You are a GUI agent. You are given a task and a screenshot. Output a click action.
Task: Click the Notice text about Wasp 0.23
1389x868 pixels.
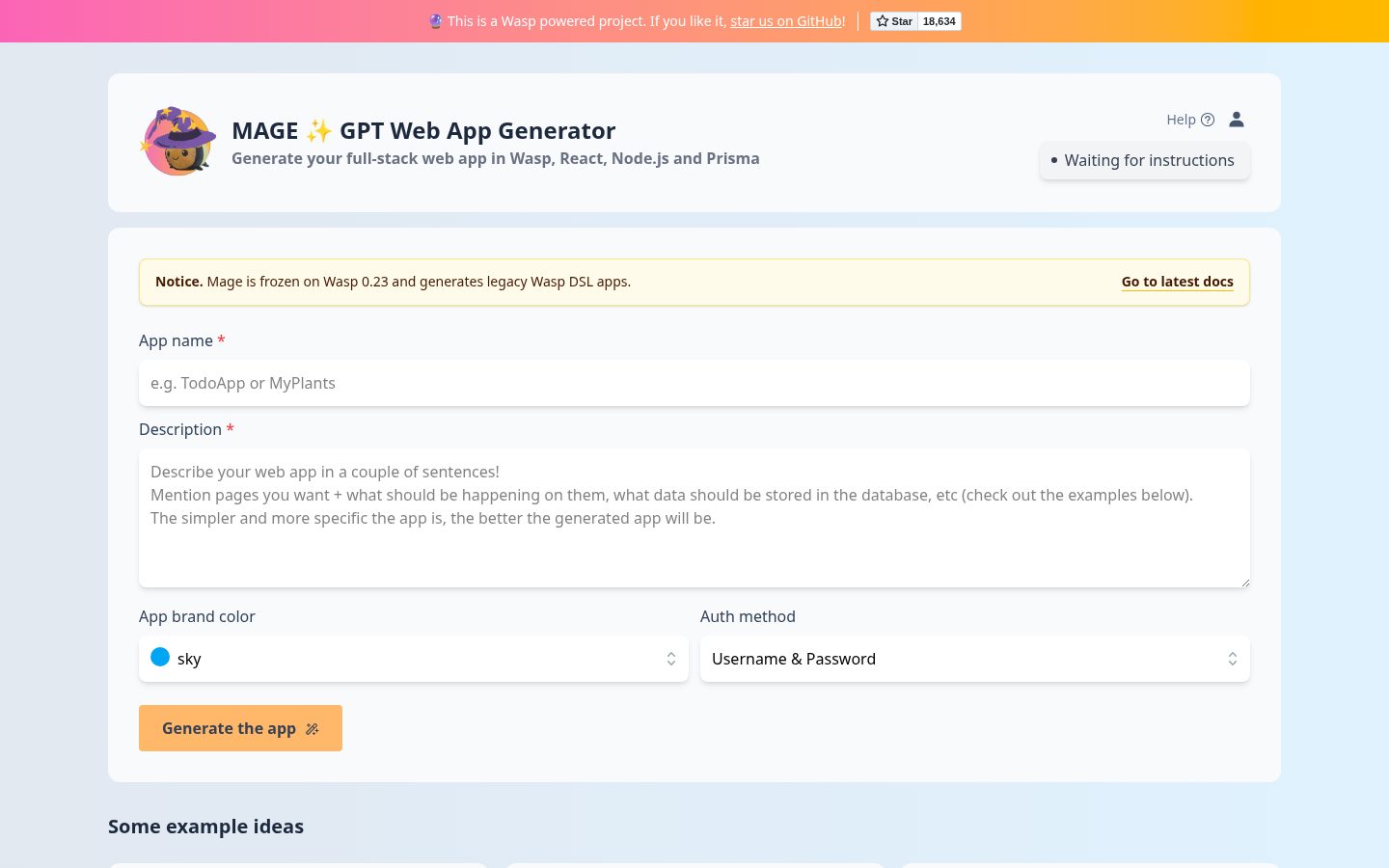(x=393, y=282)
